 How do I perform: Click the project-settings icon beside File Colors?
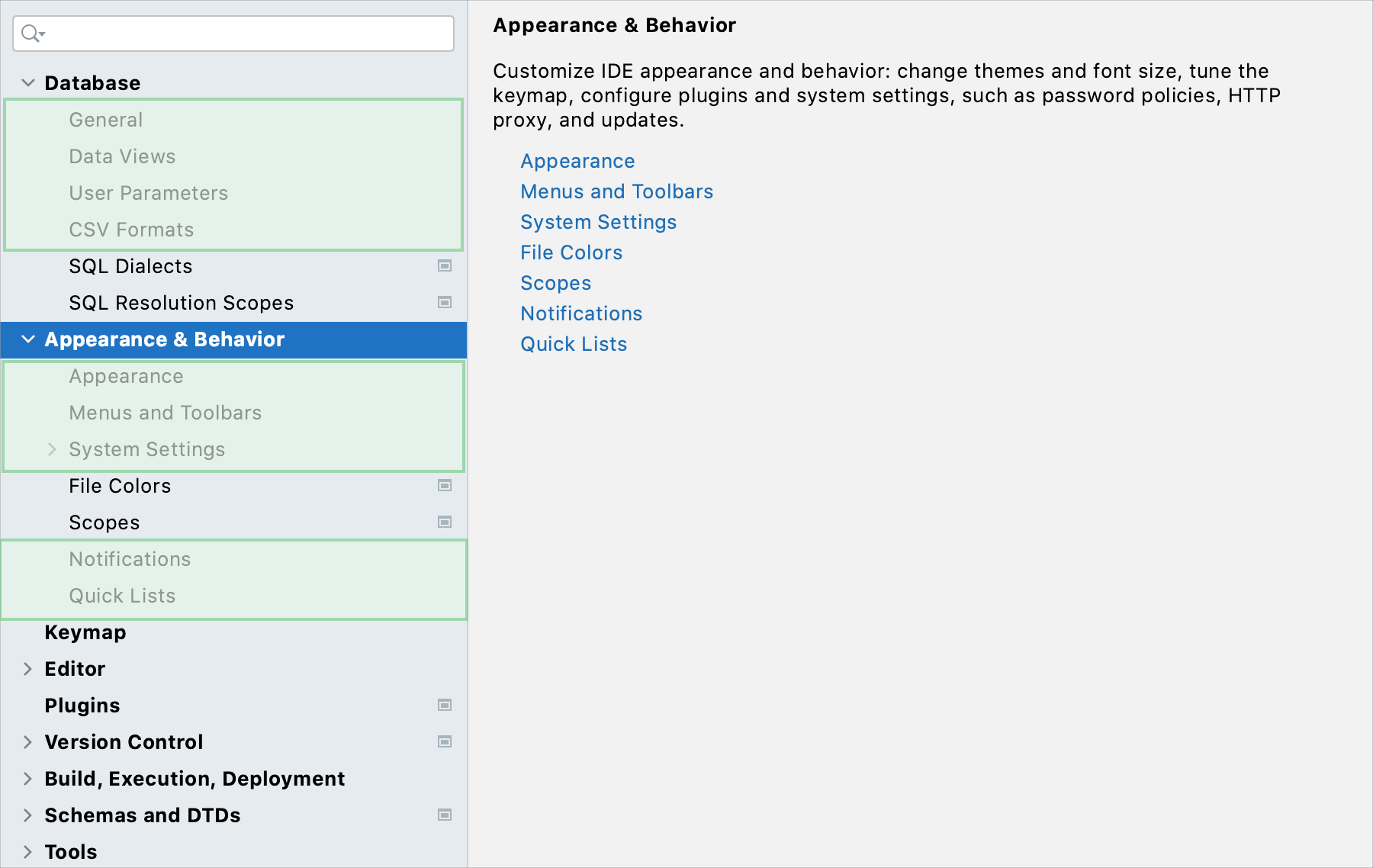[443, 485]
